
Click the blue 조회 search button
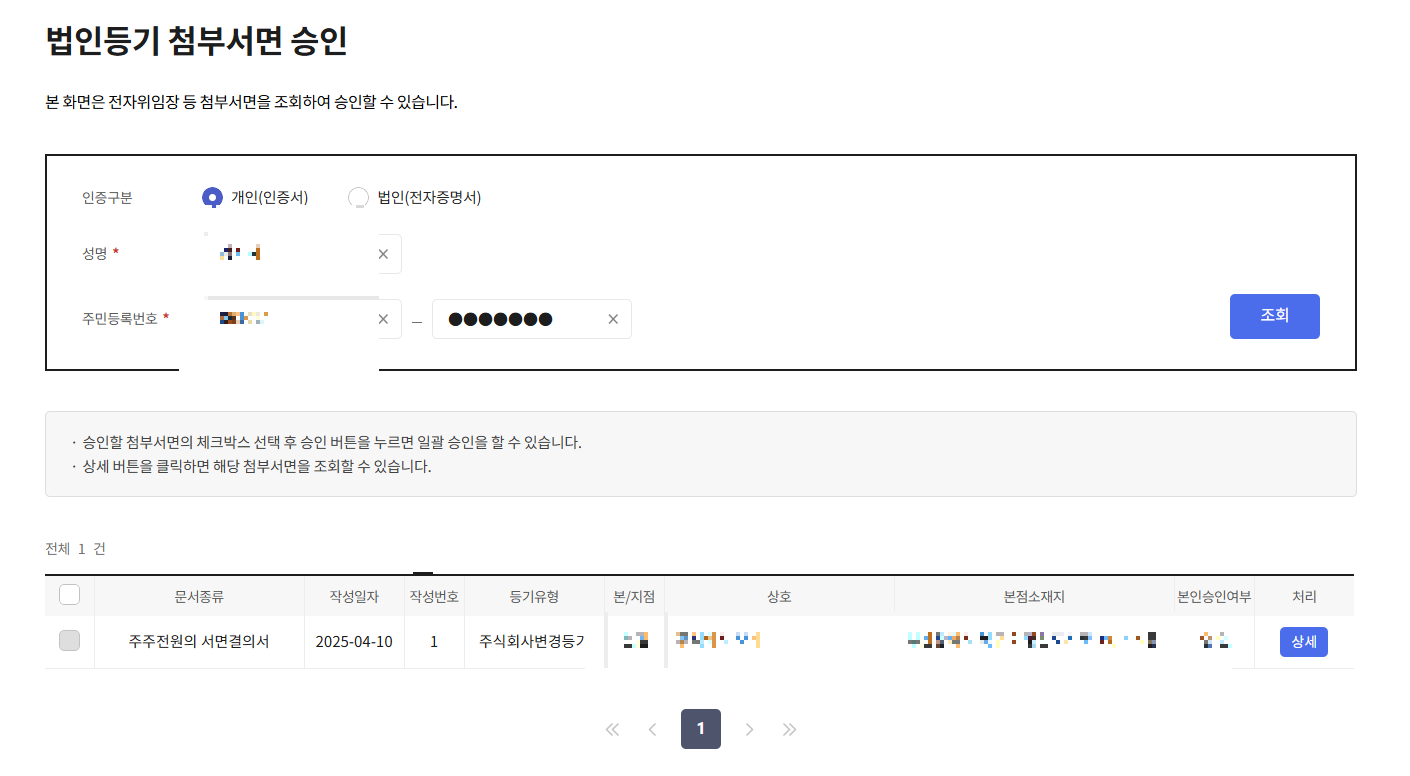pyautogui.click(x=1274, y=316)
